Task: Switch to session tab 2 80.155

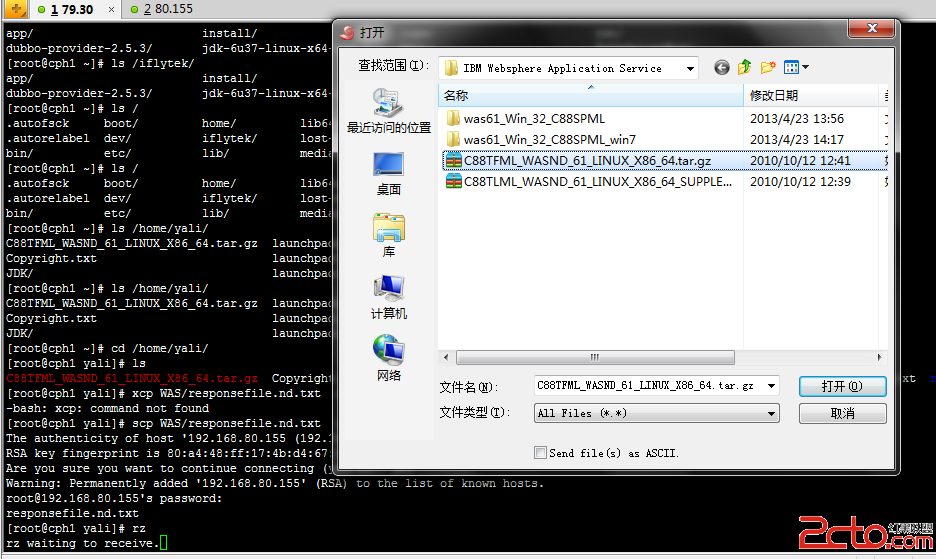Action: tap(162, 9)
